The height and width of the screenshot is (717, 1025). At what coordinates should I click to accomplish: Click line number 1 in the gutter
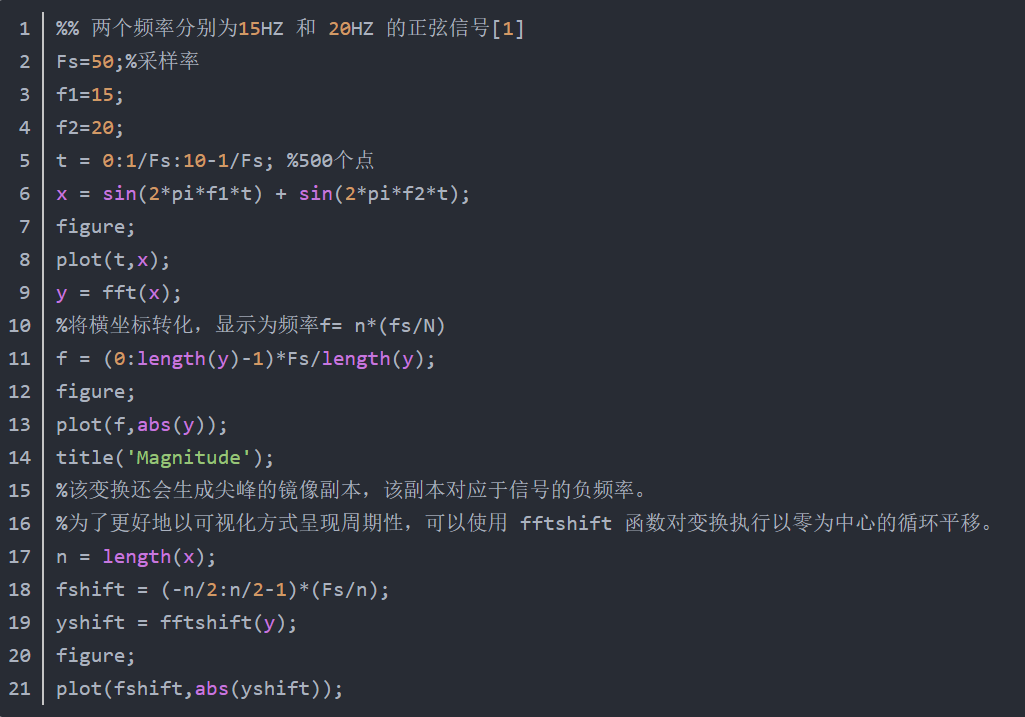click(x=24, y=29)
